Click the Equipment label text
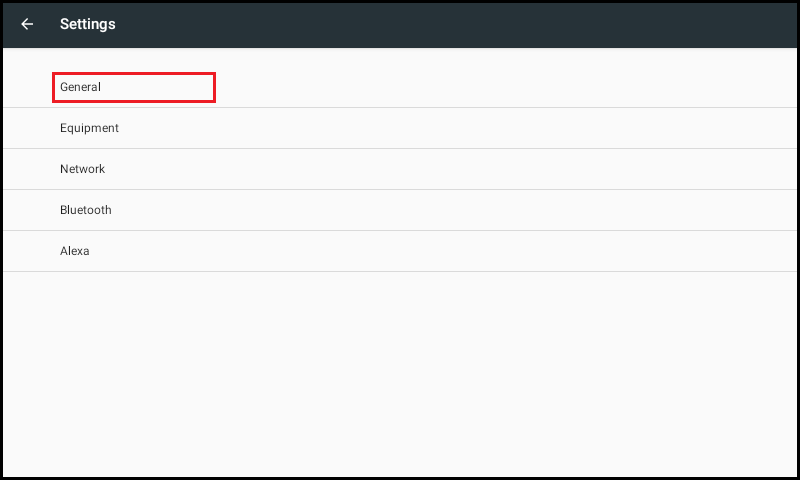This screenshot has height=480, width=800. click(89, 128)
